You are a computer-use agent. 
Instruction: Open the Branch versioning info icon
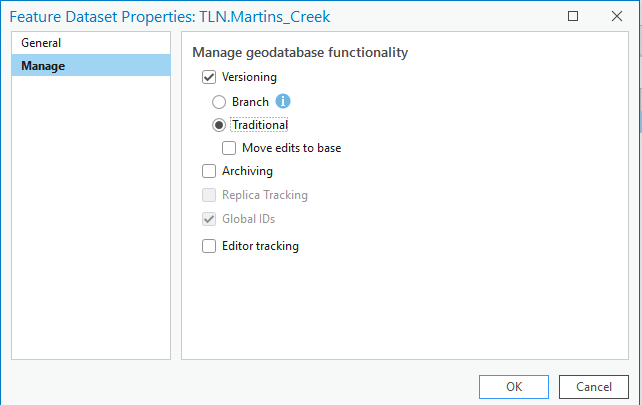pos(283,101)
